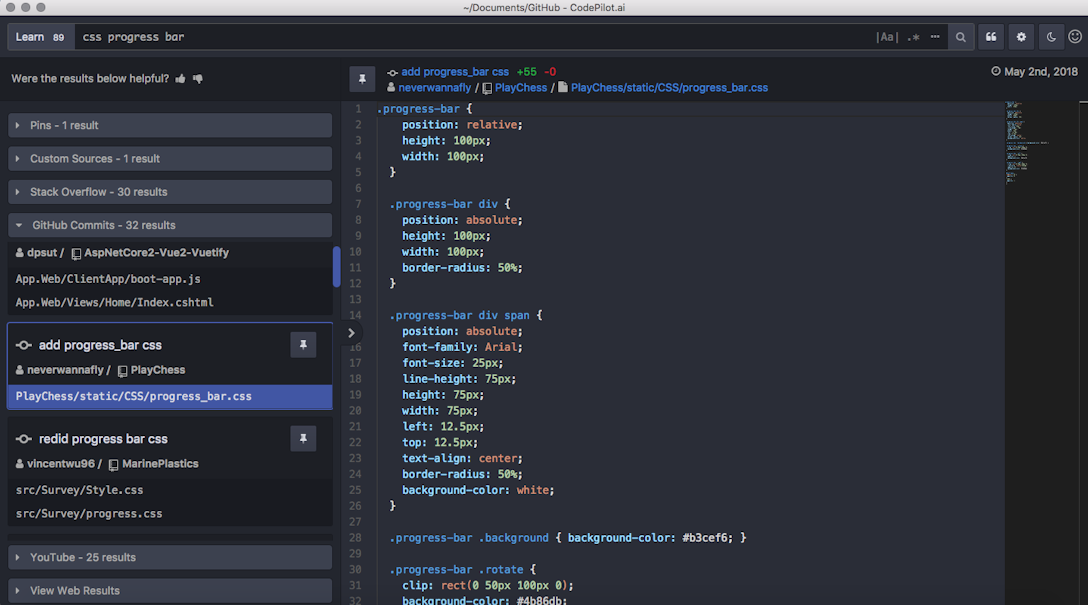This screenshot has height=605, width=1088.
Task: Switch theme using the moon icon
Action: [1051, 37]
